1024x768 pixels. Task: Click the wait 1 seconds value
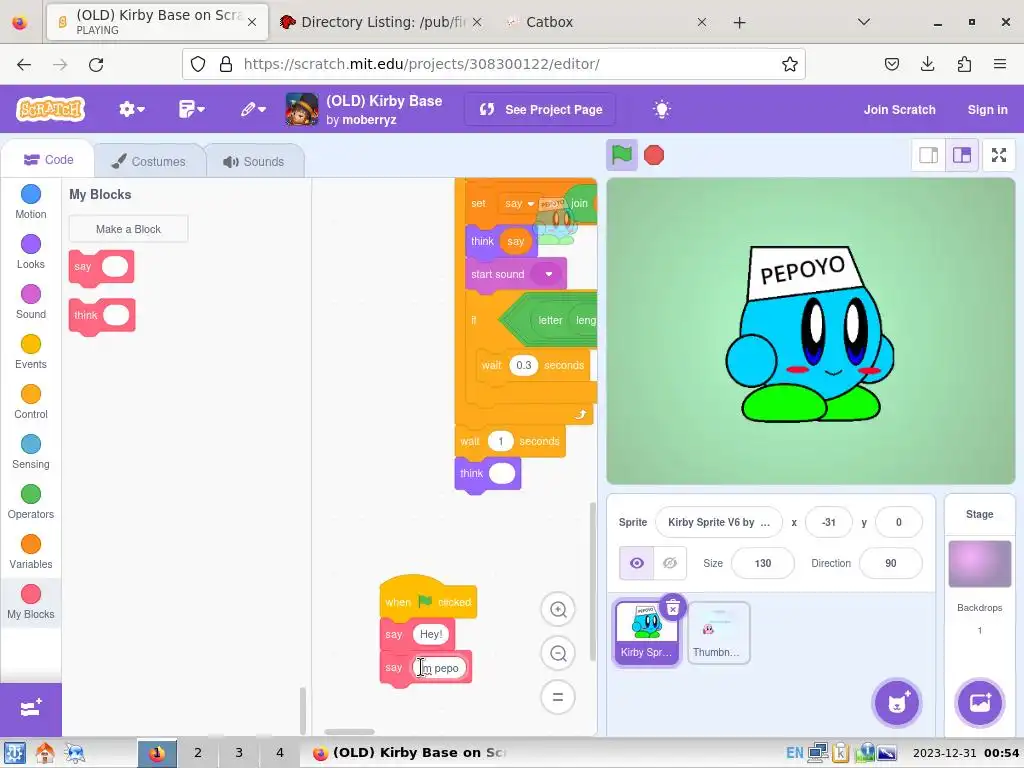point(500,441)
